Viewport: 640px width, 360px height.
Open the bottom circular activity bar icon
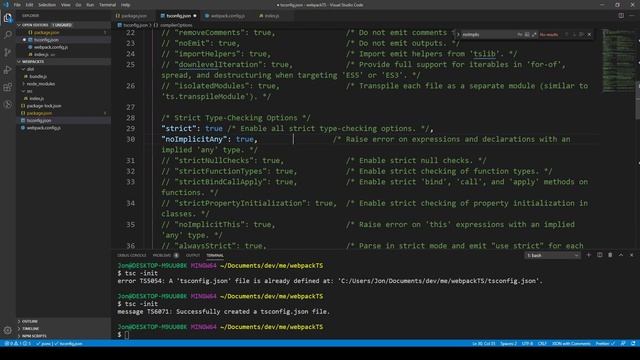(x=8, y=104)
